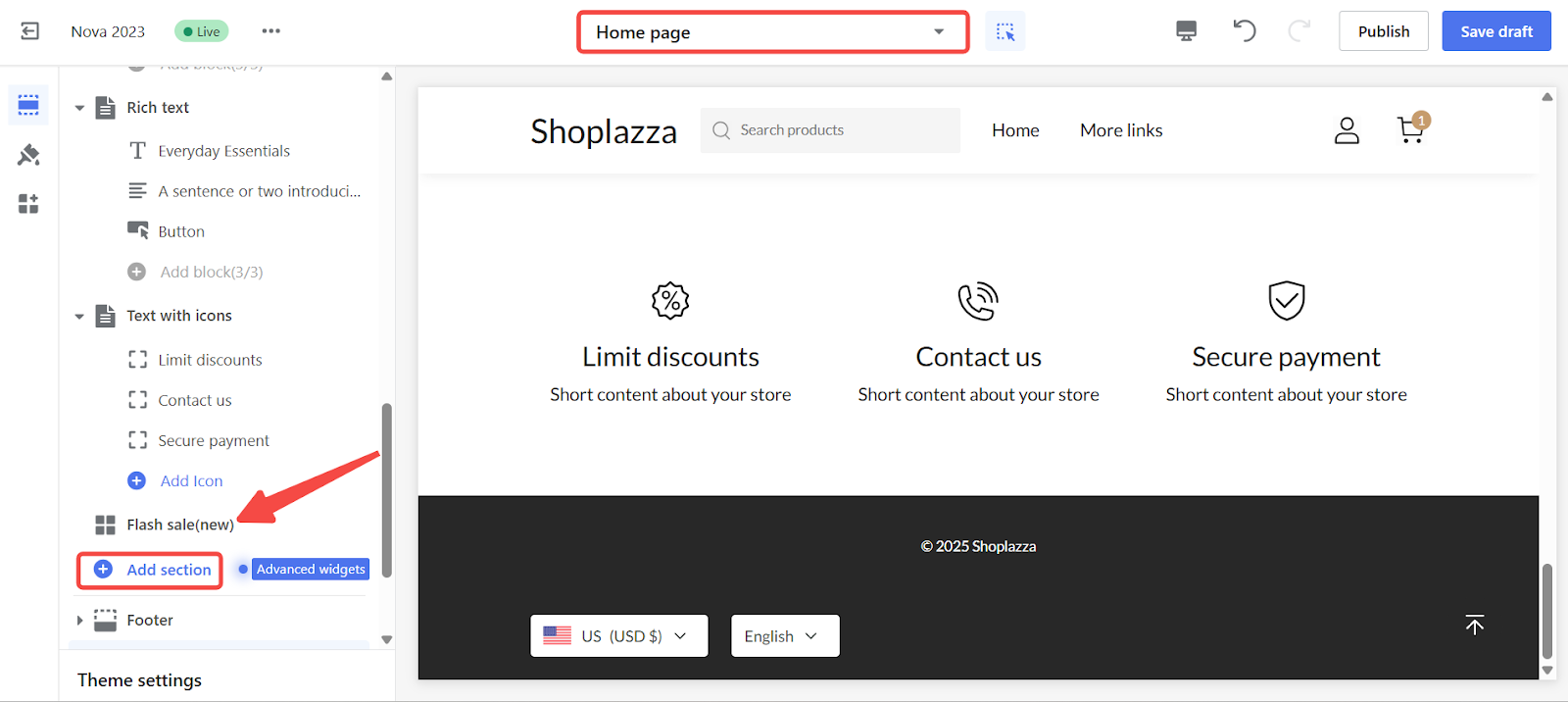The image size is (1568, 702).
Task: Select the Button block
Action: (x=181, y=231)
